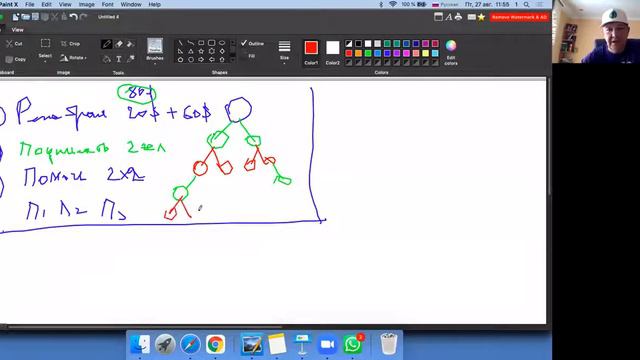This screenshot has width=640, height=360.
Task: Click the Spotlight search icon in menu bar
Action: (527, 4)
